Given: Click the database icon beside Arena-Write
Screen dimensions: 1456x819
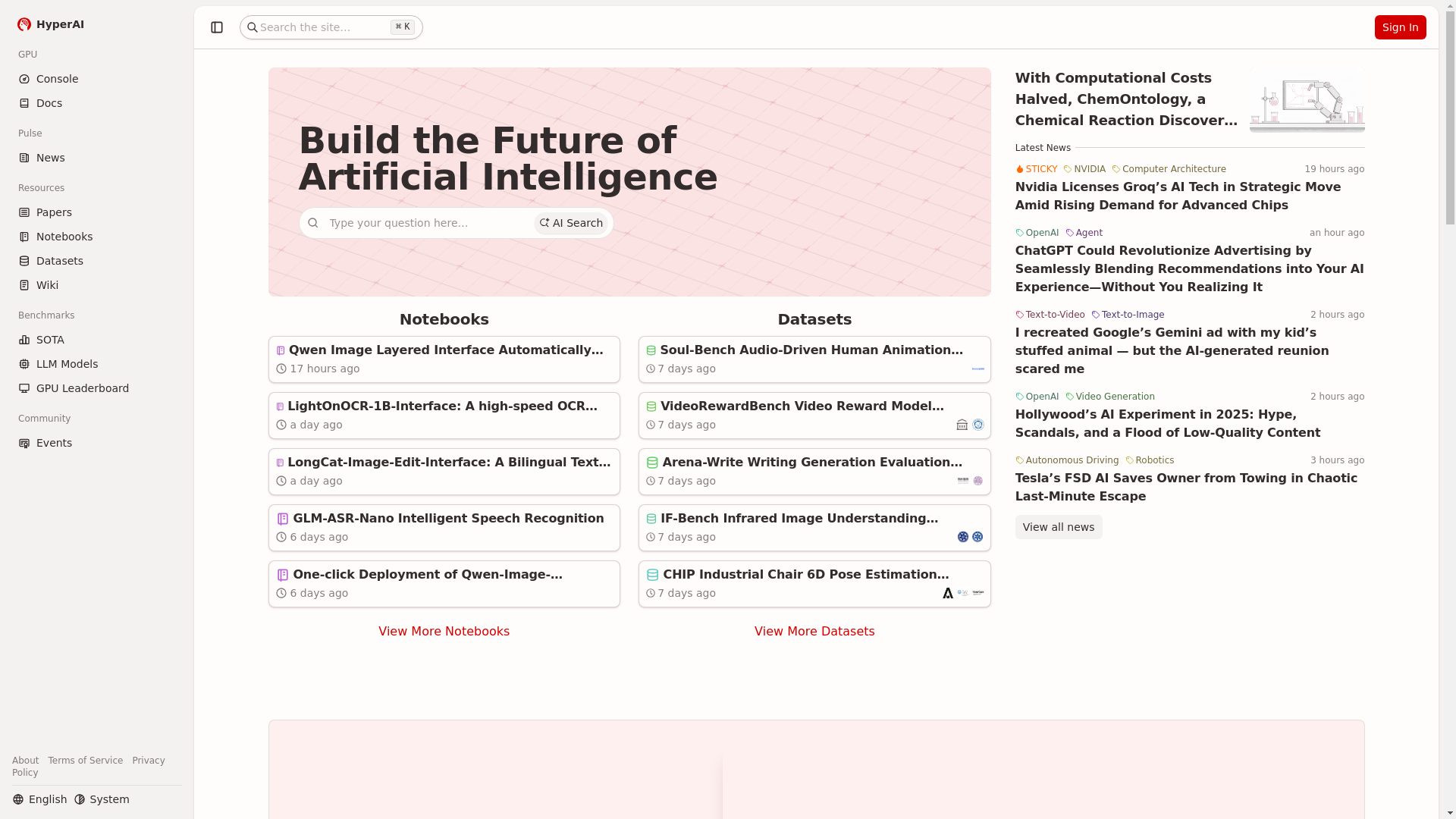Looking at the screenshot, I should 652,463.
